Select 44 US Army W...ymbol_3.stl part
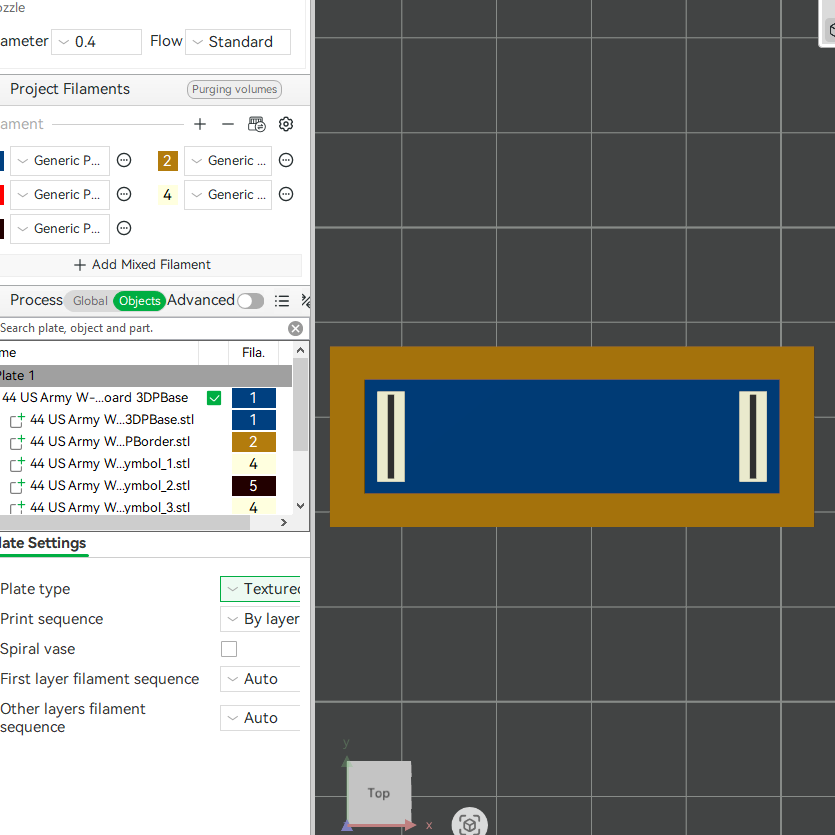The image size is (835, 835). 110,507
